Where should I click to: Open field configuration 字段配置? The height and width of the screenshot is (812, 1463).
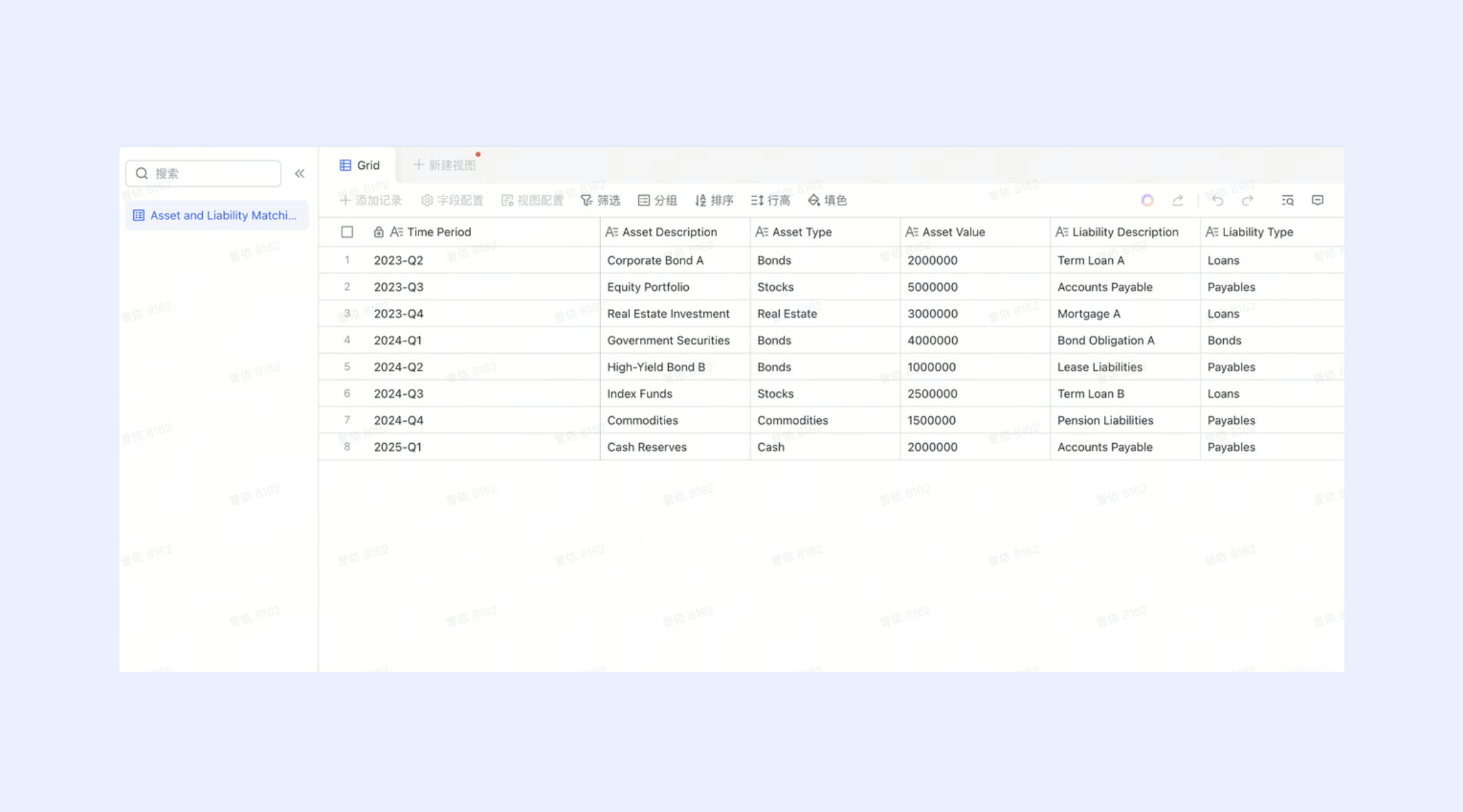tap(452, 201)
